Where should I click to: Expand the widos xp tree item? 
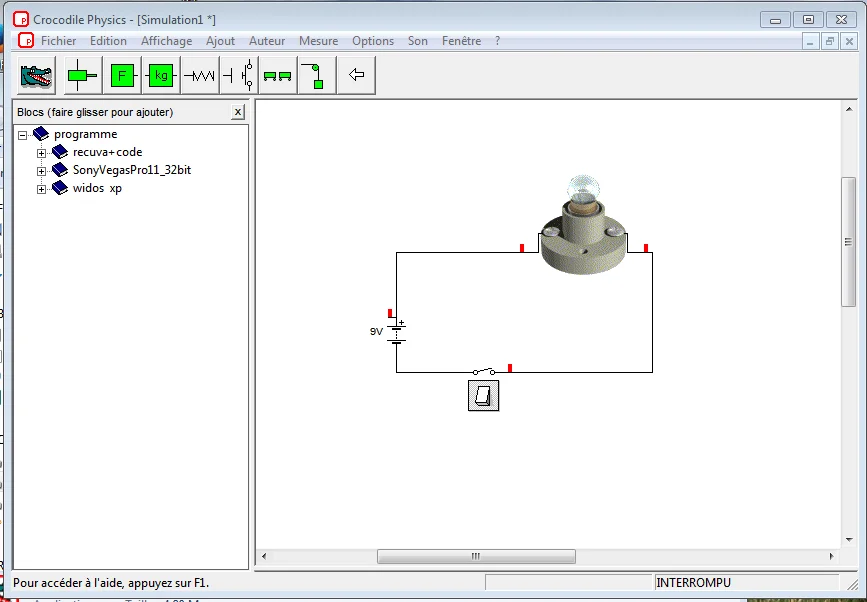click(x=42, y=189)
